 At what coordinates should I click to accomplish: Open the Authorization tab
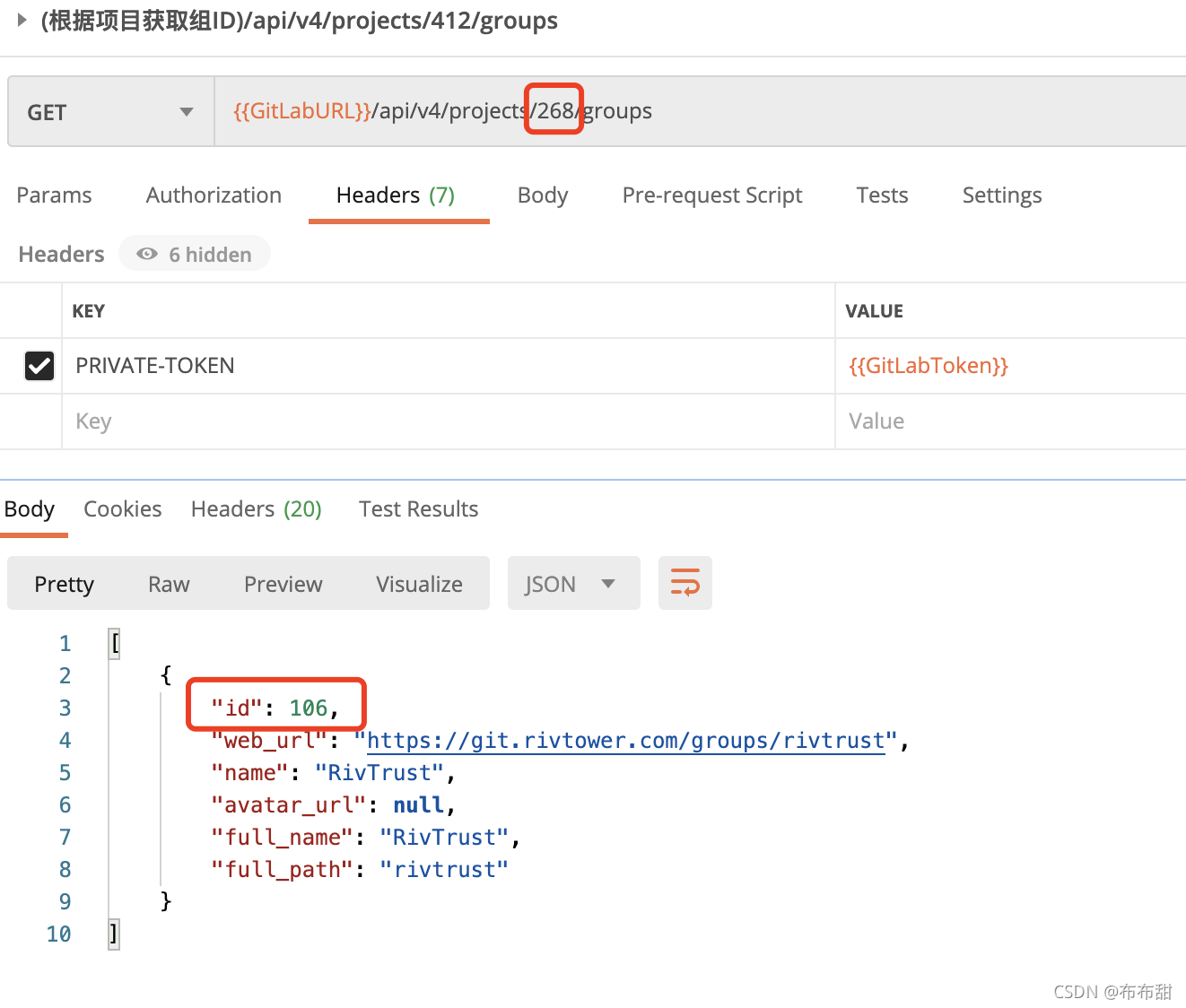click(x=214, y=196)
